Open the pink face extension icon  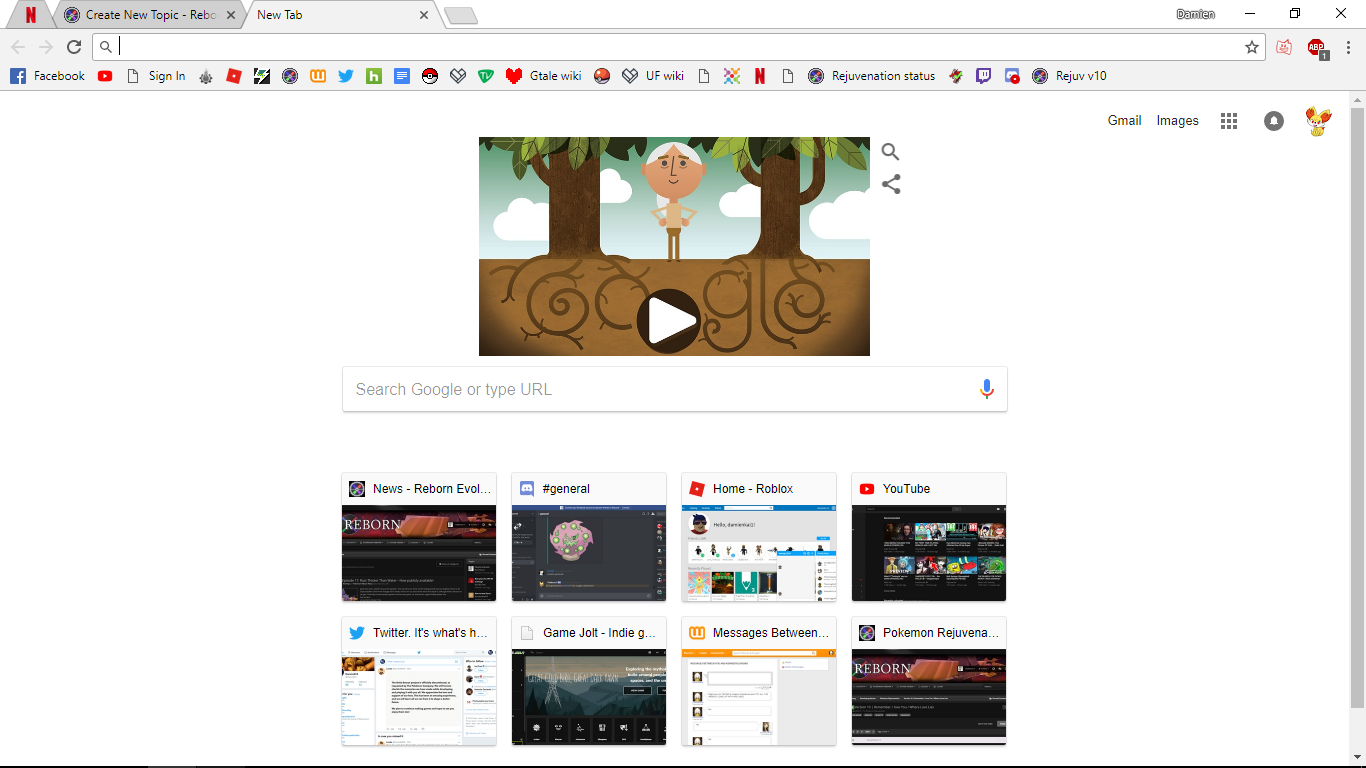(1284, 47)
